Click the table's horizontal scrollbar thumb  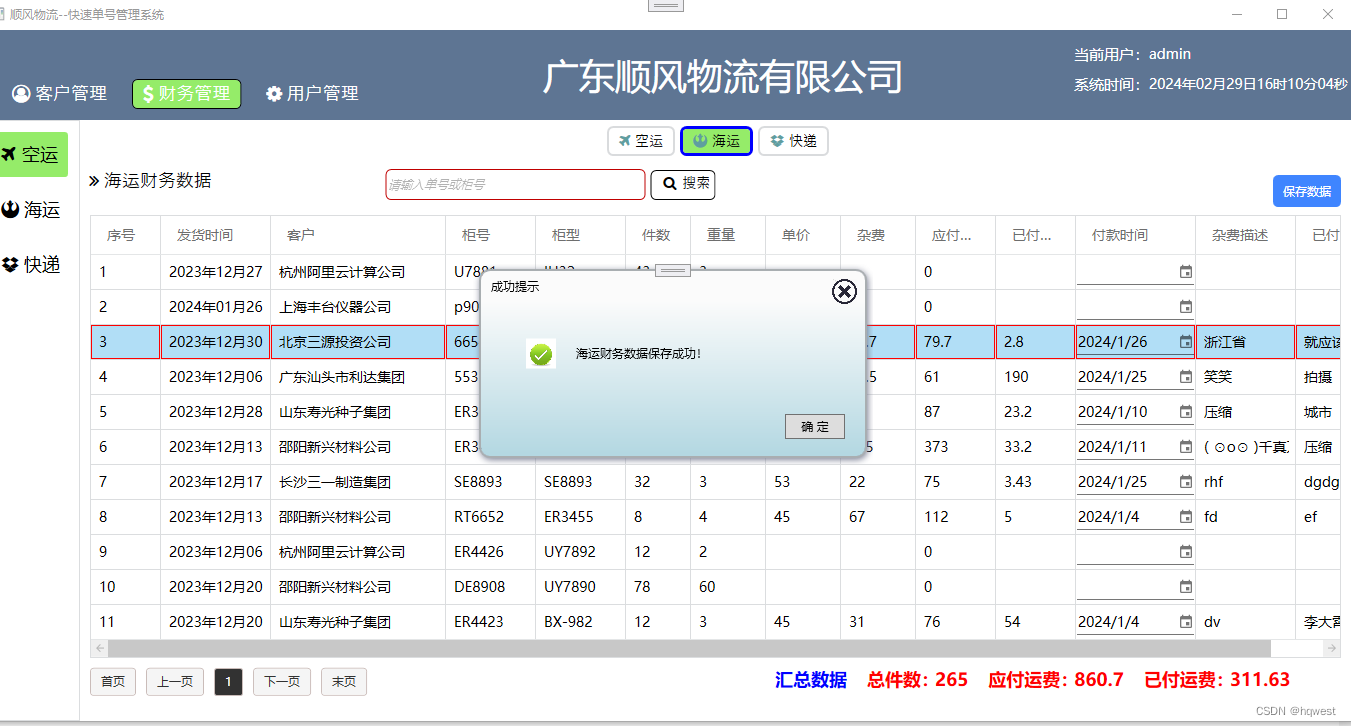point(688,648)
